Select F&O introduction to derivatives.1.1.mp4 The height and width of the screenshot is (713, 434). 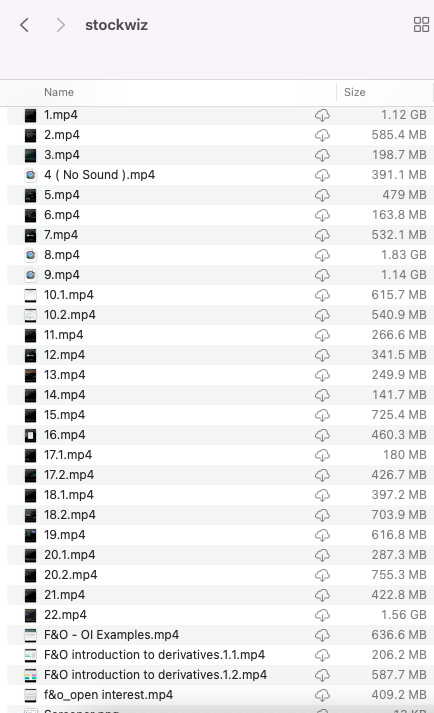click(x=220, y=655)
